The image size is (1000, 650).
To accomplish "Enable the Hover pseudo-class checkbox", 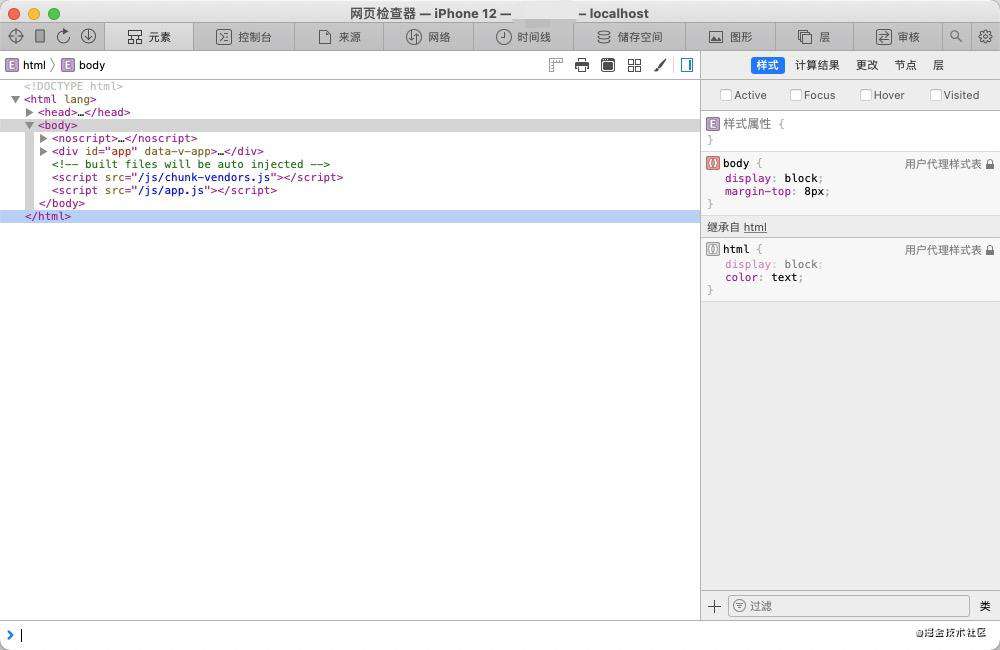I will point(865,95).
